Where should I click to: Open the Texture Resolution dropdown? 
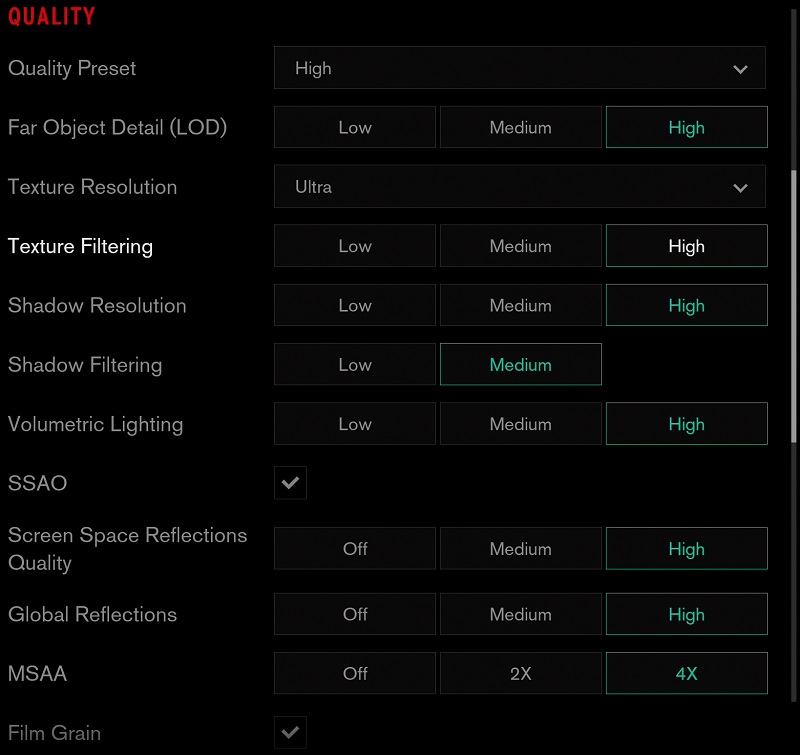(x=520, y=186)
